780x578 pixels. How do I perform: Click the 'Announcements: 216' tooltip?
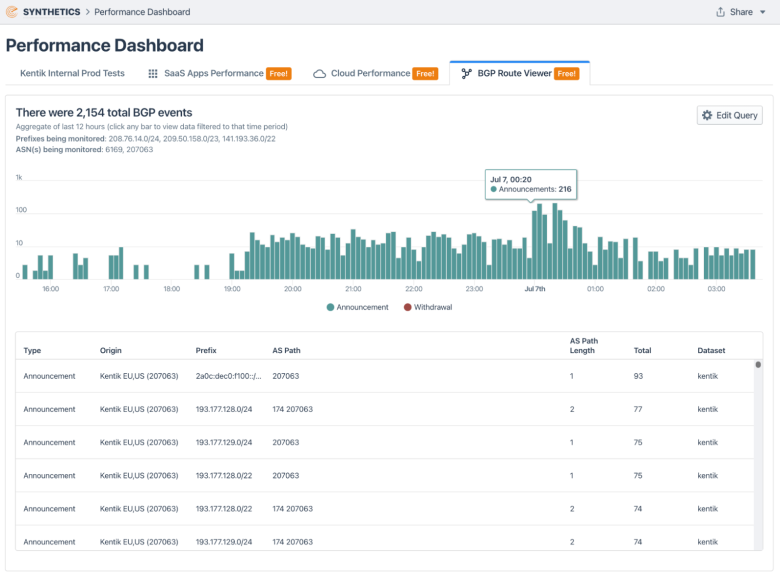[x=531, y=185]
